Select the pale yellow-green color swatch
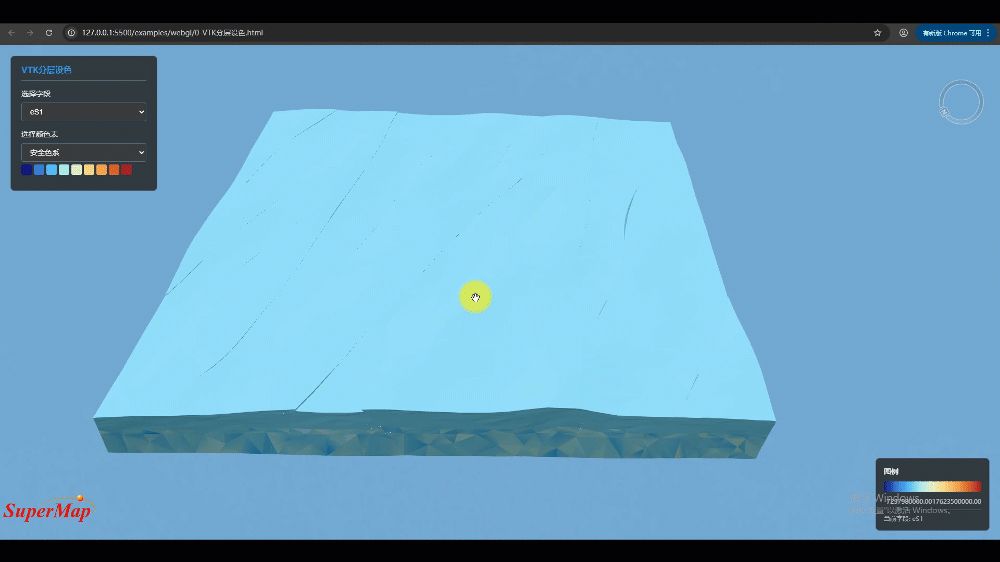This screenshot has height=562, width=1000. tap(77, 170)
